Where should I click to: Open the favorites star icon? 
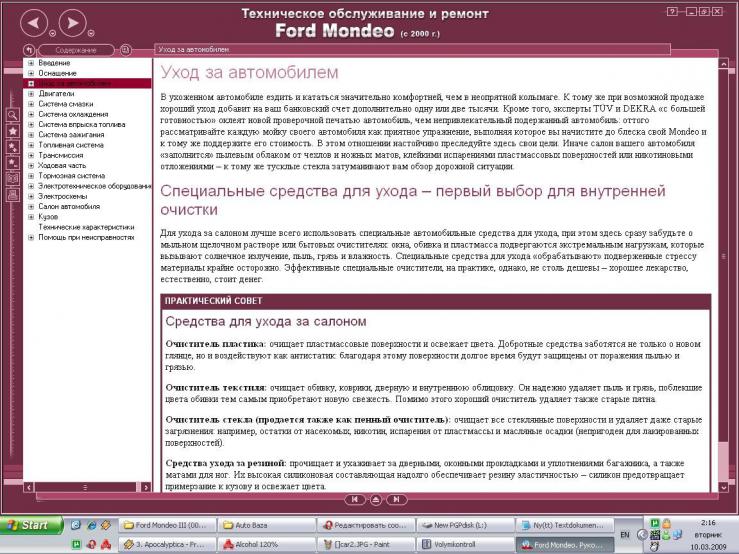click(x=13, y=131)
